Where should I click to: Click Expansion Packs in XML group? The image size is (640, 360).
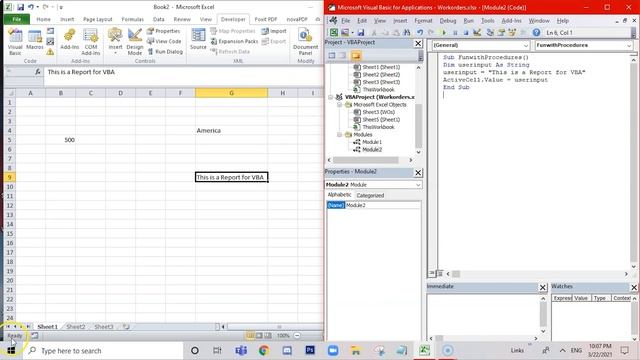coord(234,41)
